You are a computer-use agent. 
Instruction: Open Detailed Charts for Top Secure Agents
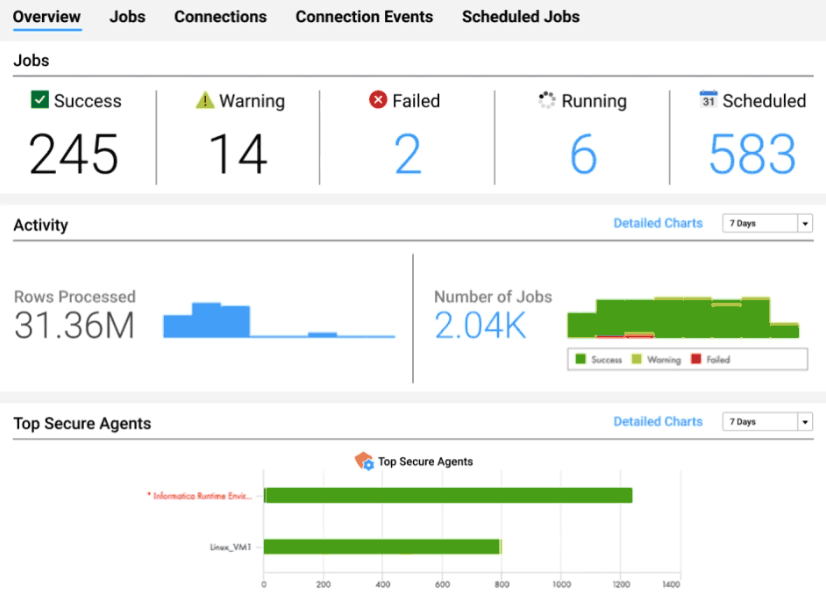pos(658,422)
